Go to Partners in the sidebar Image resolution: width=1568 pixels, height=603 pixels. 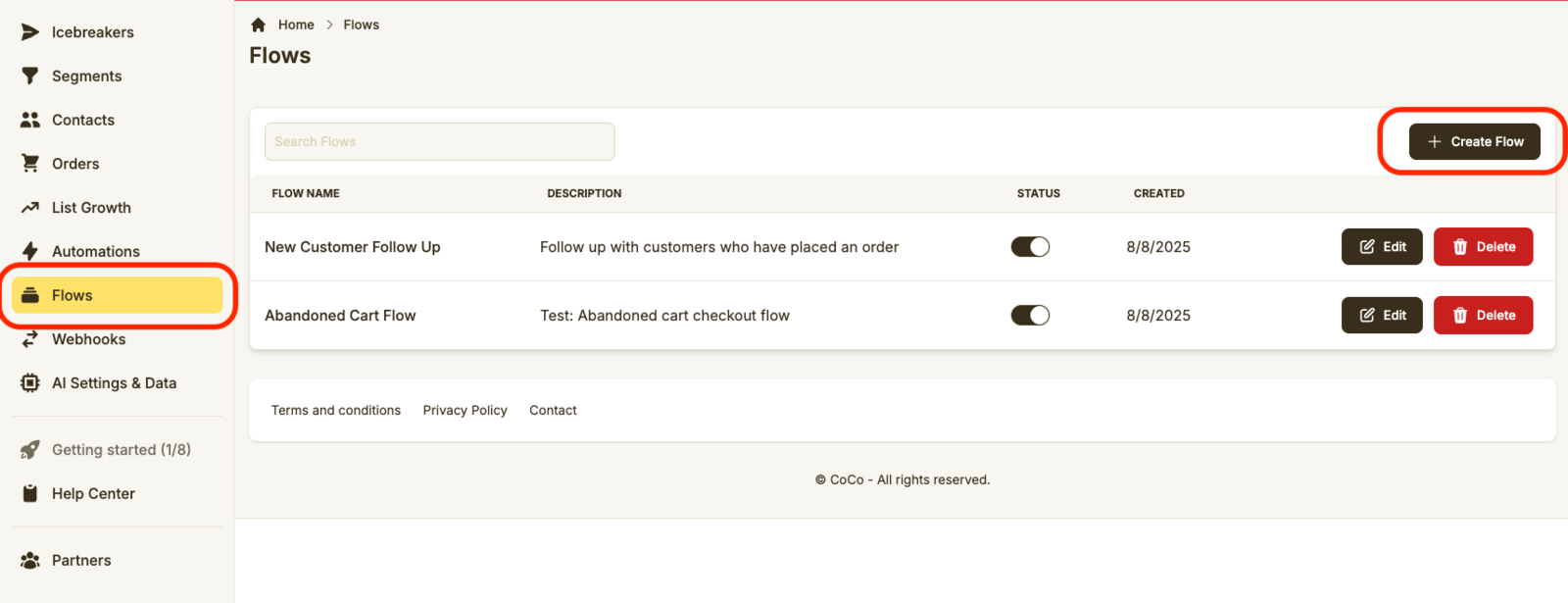pos(81,561)
